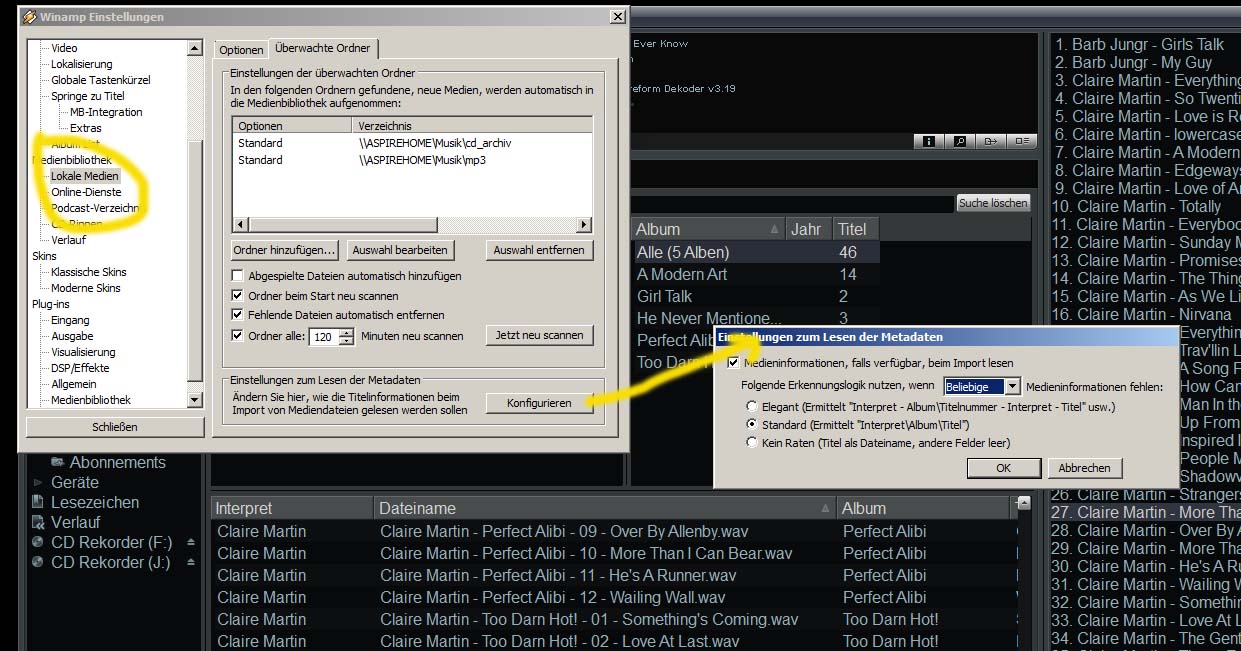Click the list view layout icon button
The height and width of the screenshot is (651, 1241).
click(1022, 142)
